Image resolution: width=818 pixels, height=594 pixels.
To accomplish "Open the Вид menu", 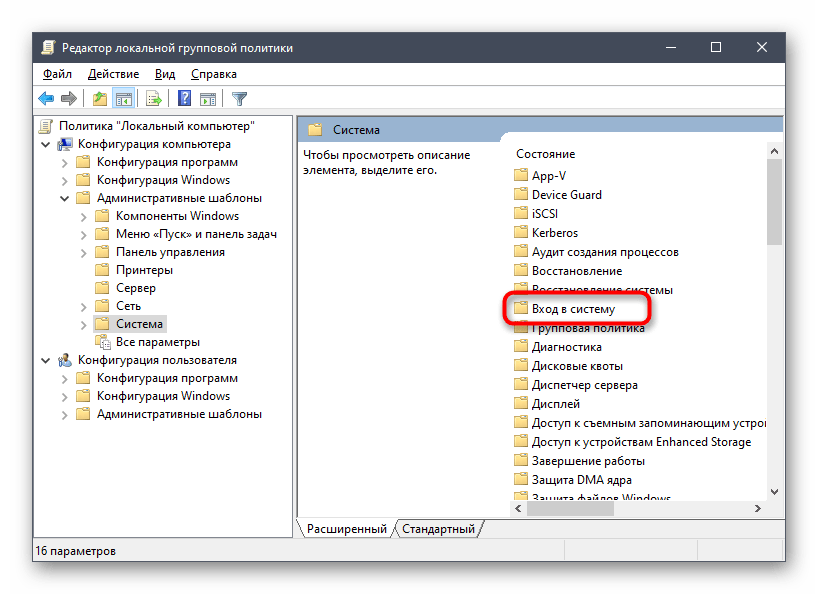I will pos(165,74).
